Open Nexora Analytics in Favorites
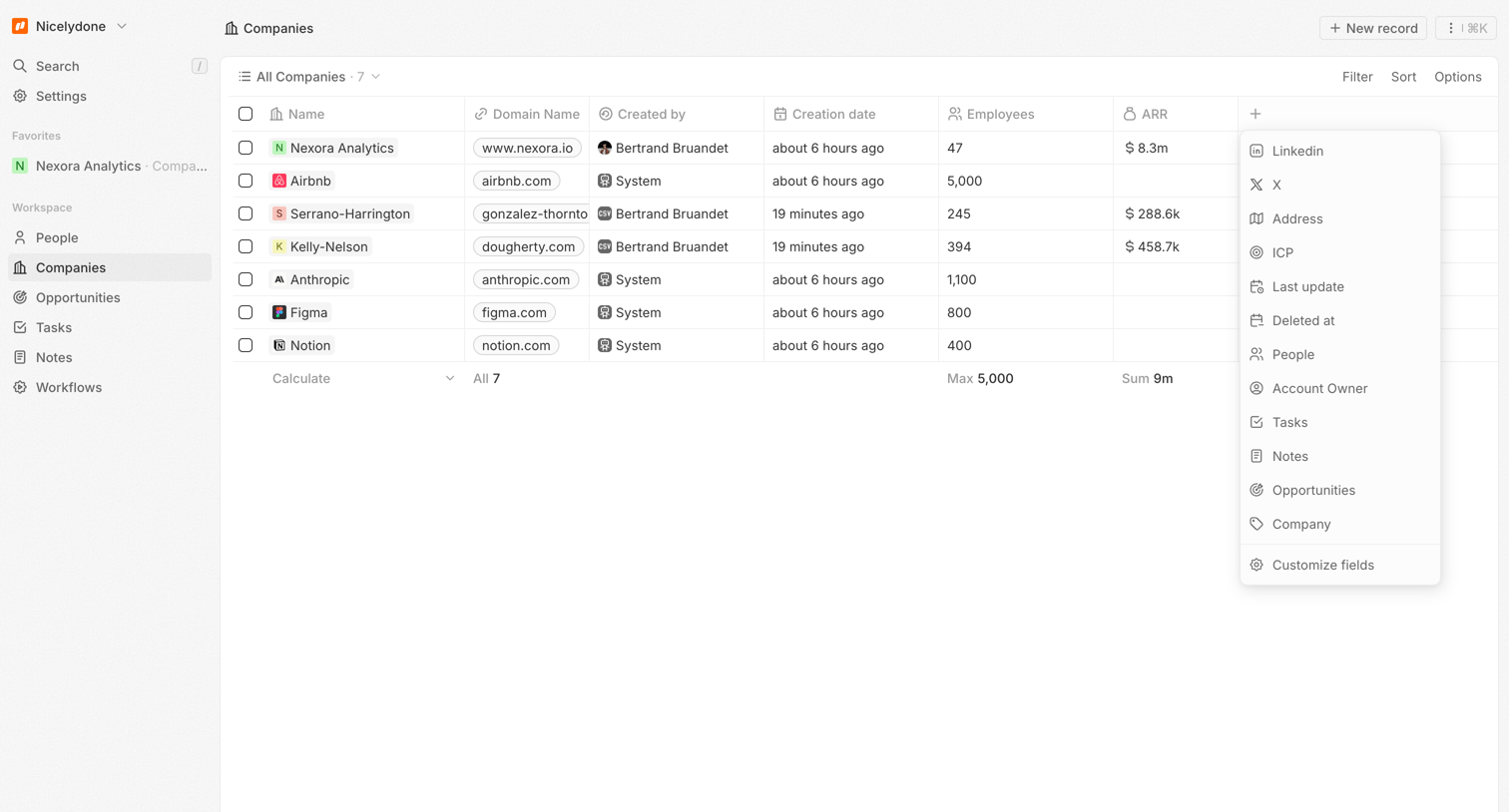Image resolution: width=1509 pixels, height=812 pixels. (x=110, y=166)
